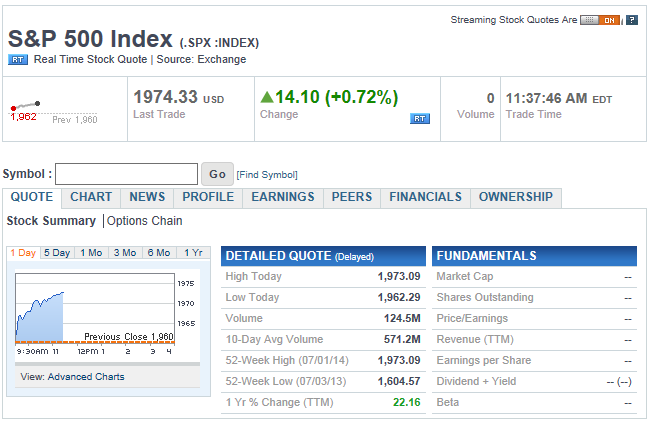The width and height of the screenshot is (652, 425).
Task: View the OWNERSHIP tab
Action: pyautogui.click(x=516, y=197)
